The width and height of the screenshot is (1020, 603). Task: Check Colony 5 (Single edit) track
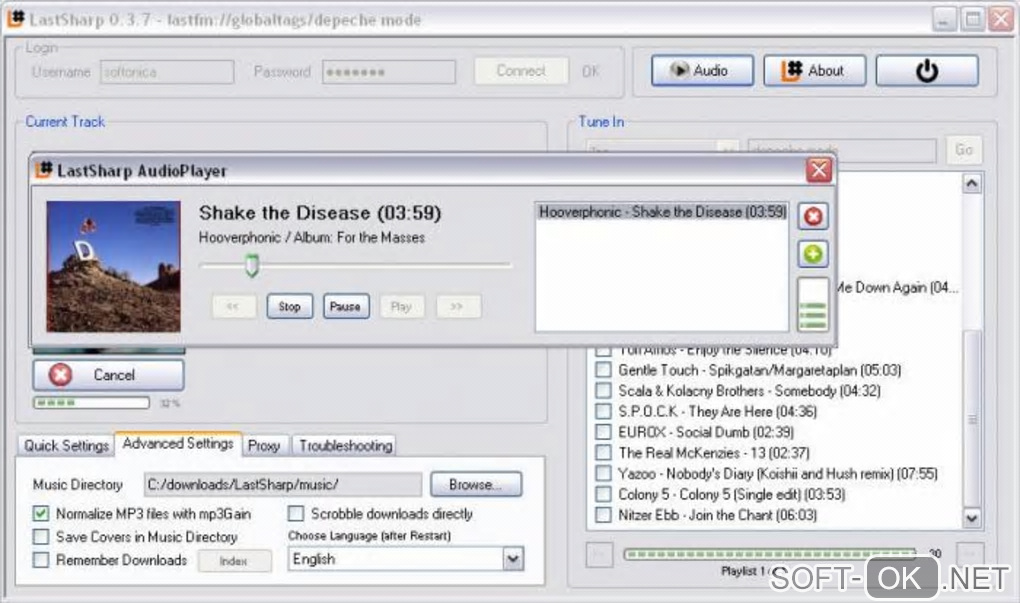[x=604, y=494]
